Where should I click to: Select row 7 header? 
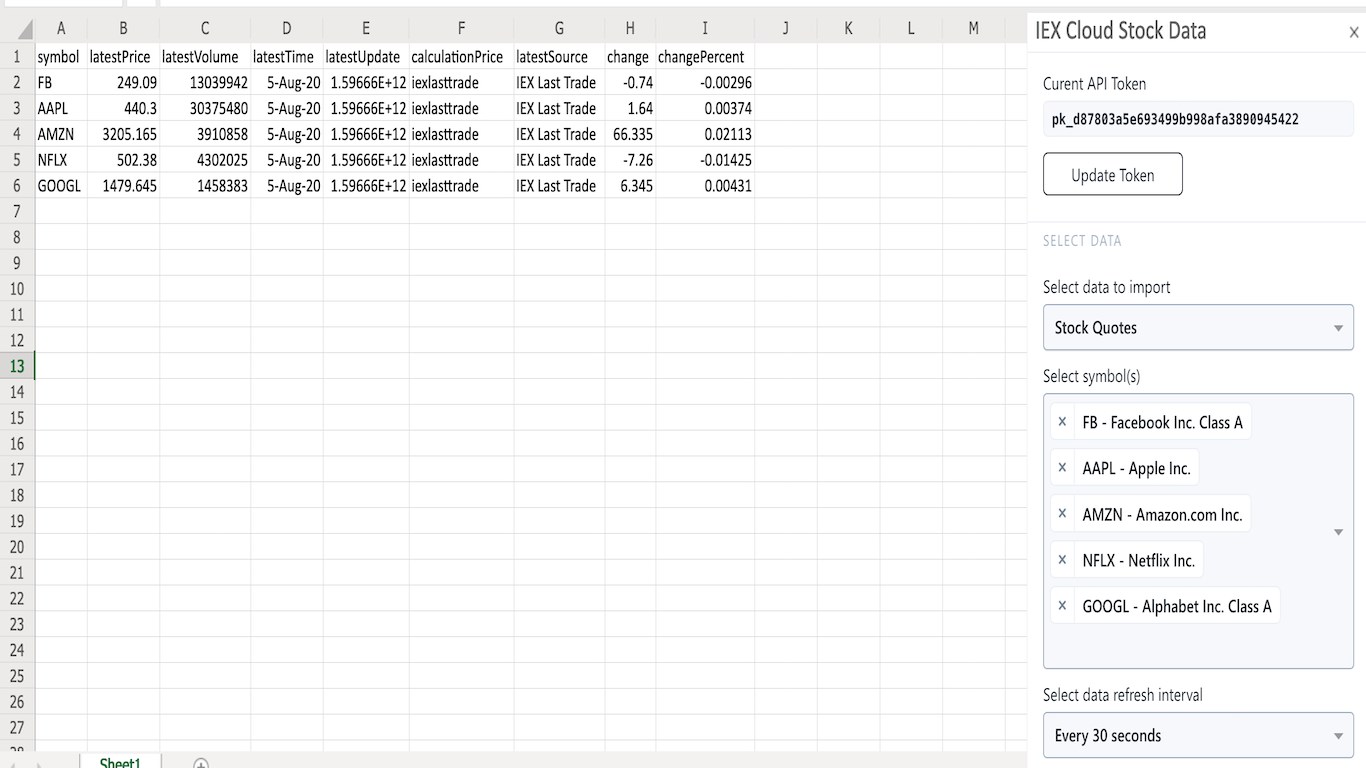point(17,211)
